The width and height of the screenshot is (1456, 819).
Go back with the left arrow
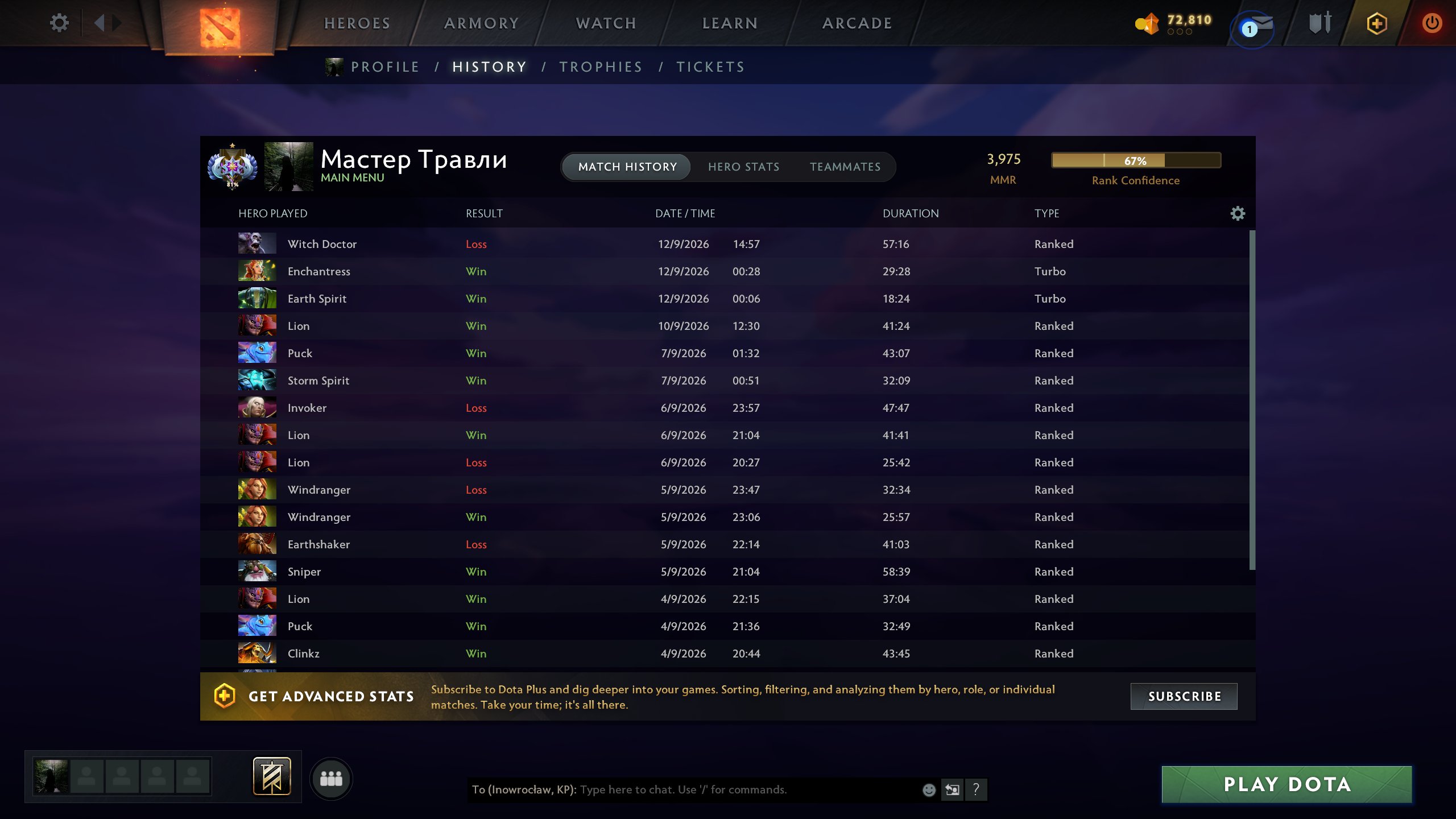[x=100, y=23]
